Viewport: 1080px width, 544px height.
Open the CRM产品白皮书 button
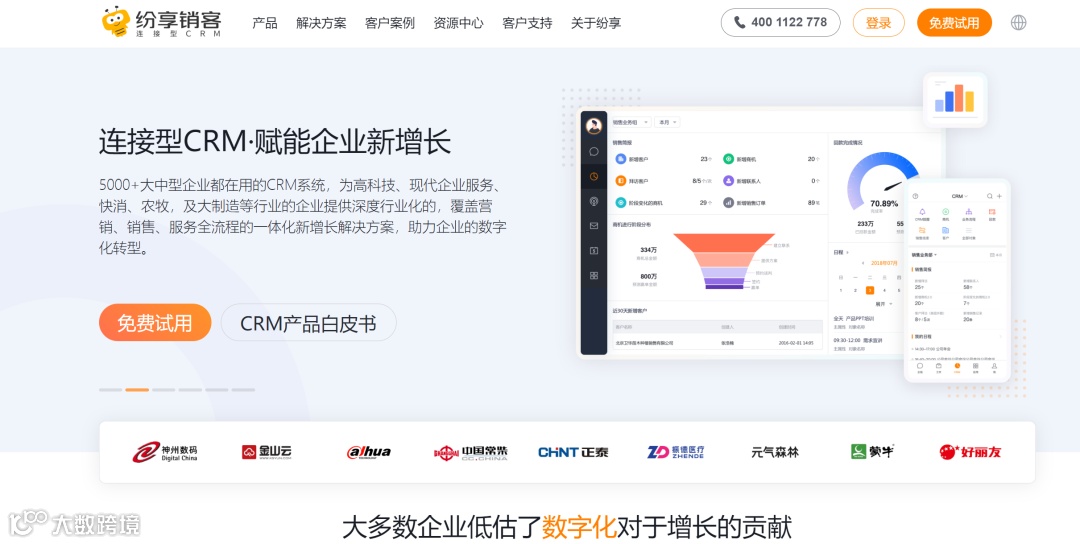(x=309, y=322)
